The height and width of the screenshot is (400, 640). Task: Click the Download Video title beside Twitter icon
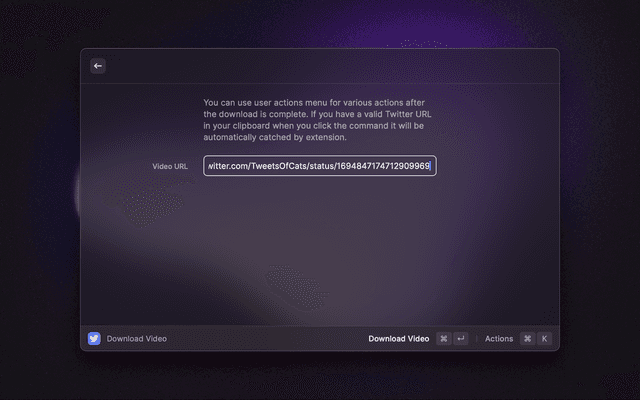tap(137, 339)
